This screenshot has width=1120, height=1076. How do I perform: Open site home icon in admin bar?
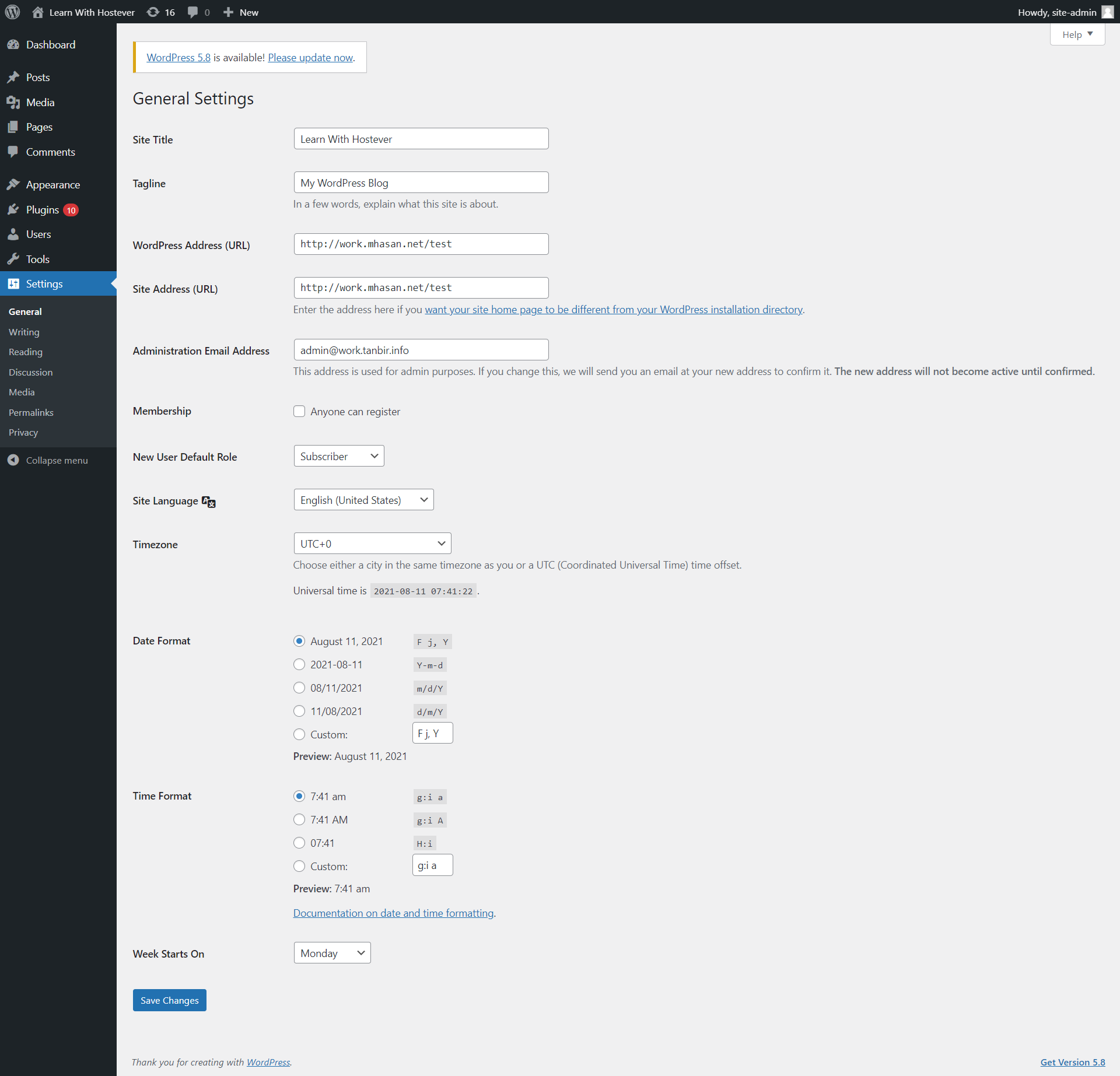point(37,12)
